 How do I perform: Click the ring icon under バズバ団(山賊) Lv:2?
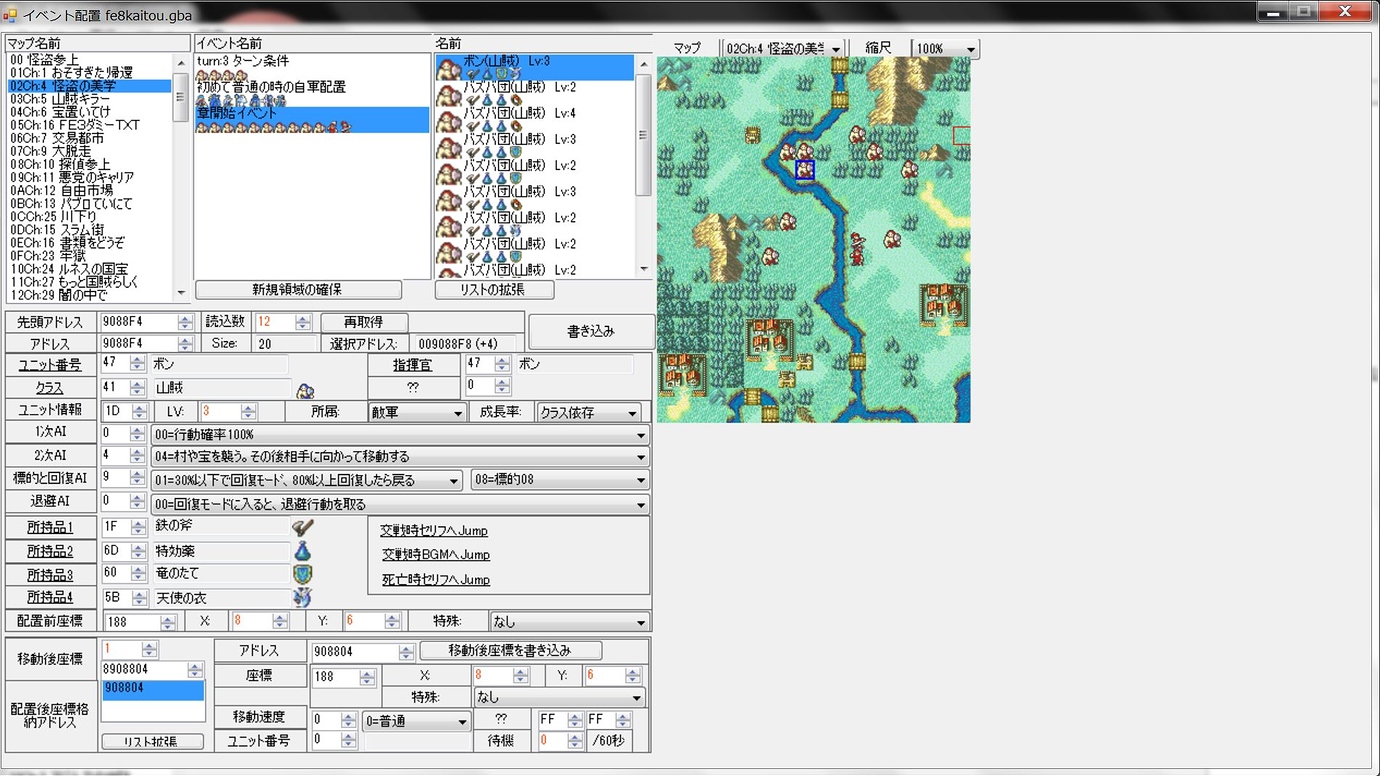point(516,101)
